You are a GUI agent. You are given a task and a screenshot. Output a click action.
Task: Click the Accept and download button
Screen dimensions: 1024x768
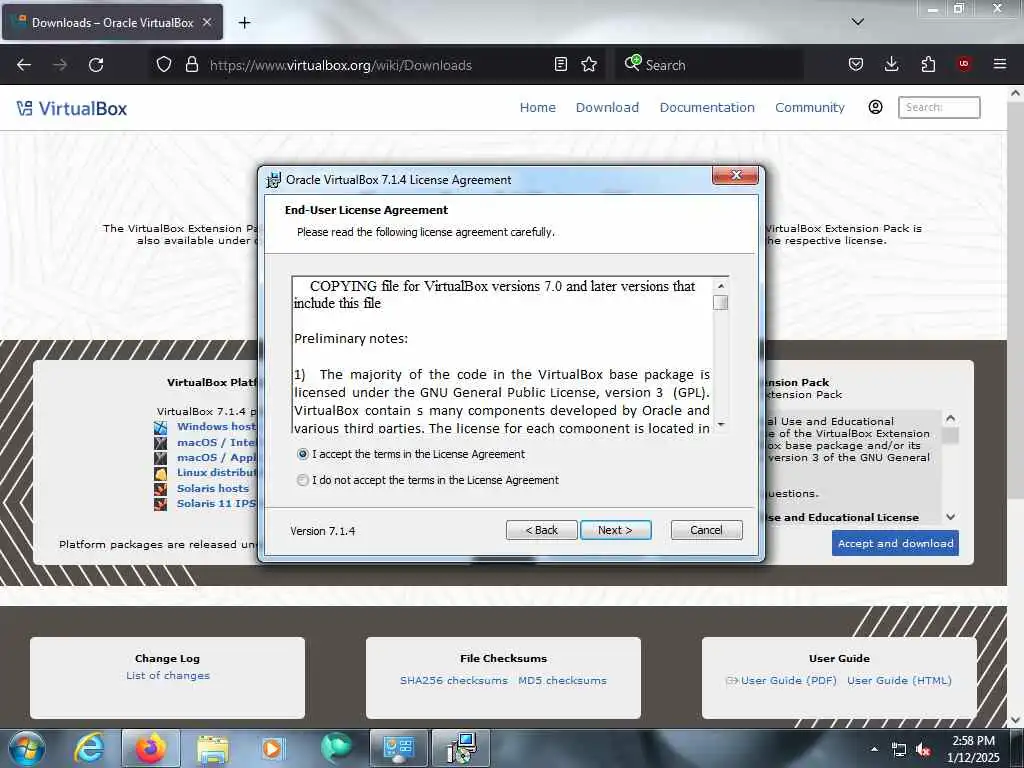[x=895, y=543]
